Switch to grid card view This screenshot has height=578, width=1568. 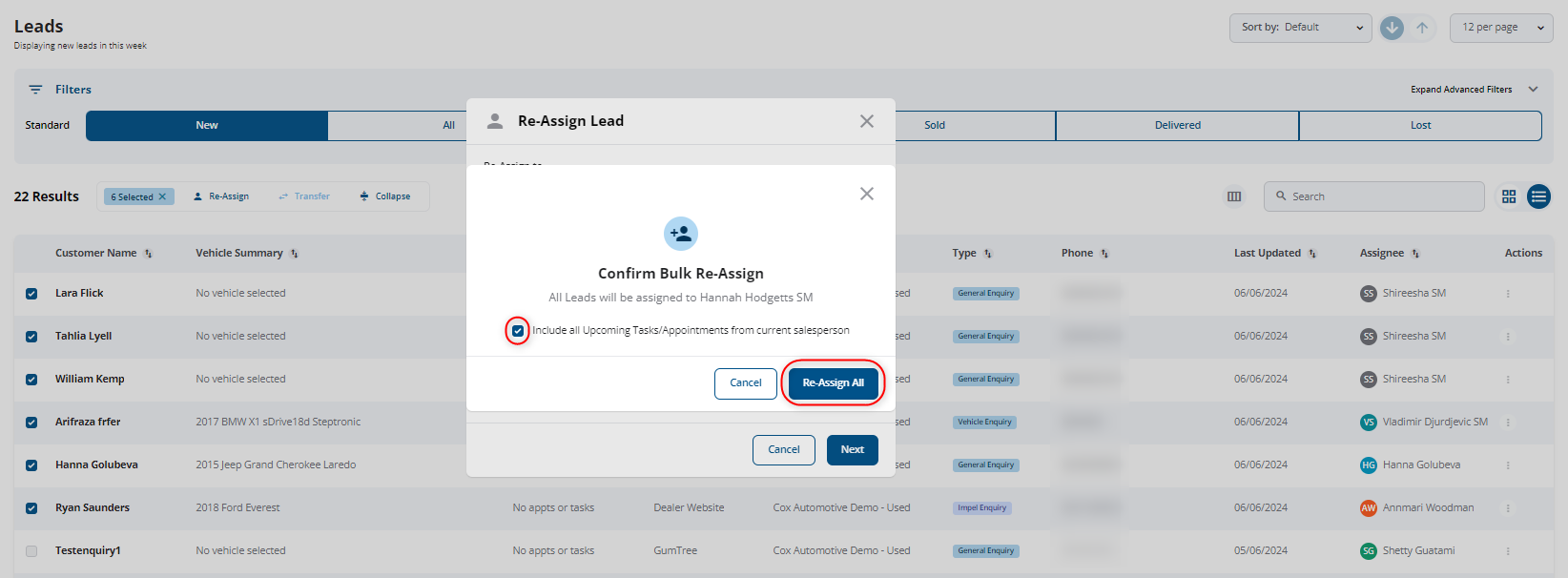click(1509, 196)
